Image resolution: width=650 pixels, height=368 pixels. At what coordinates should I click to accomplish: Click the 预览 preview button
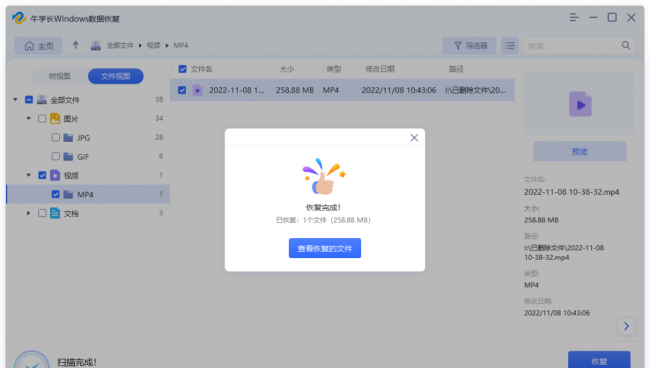click(x=580, y=151)
